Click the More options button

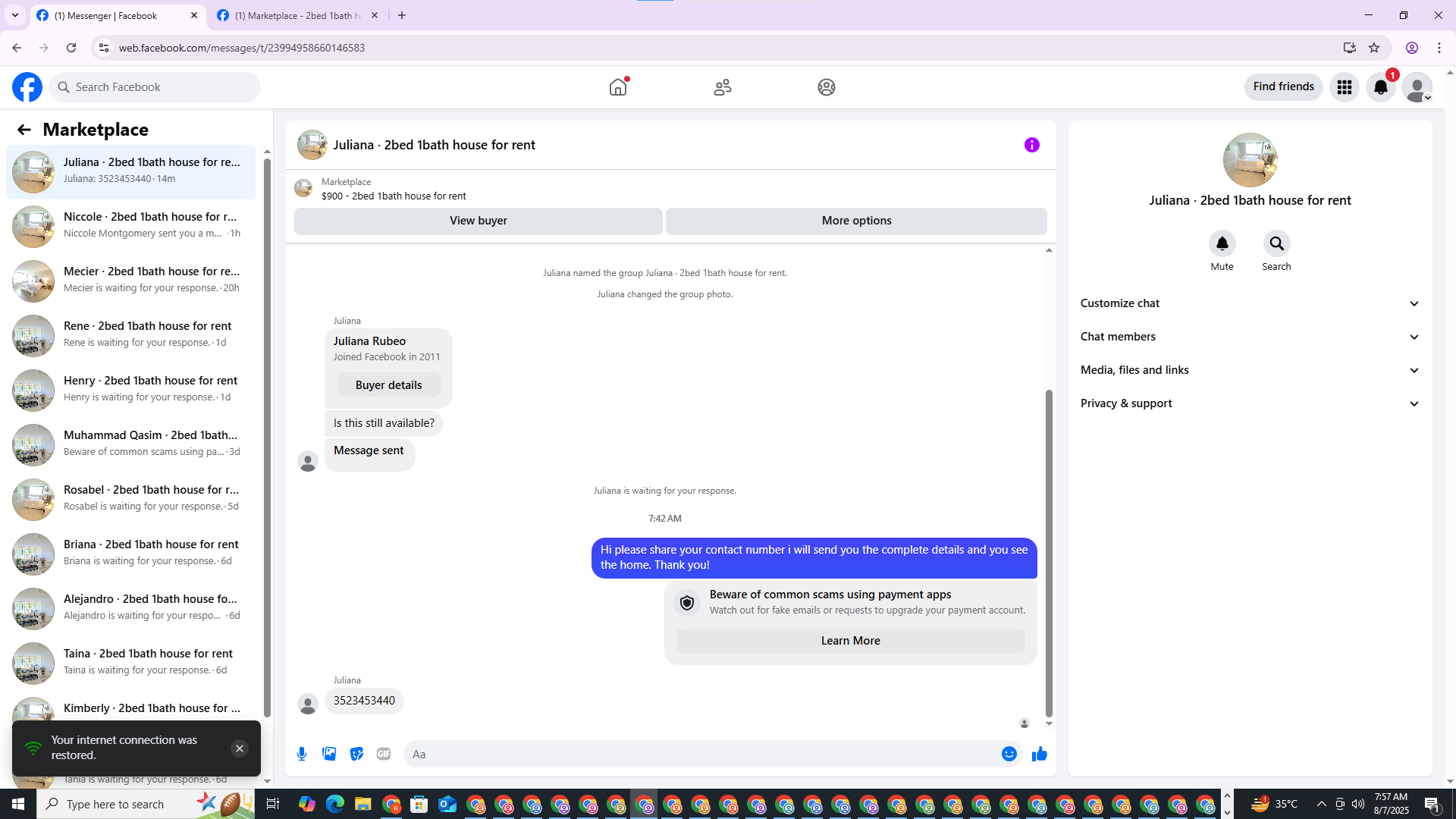click(857, 221)
